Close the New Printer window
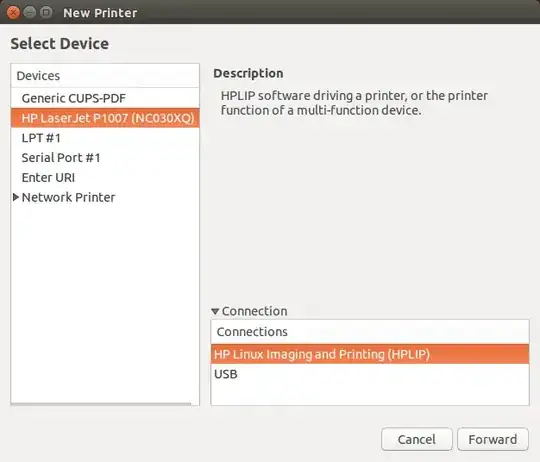Screen dimensions: 540x462 13,13
